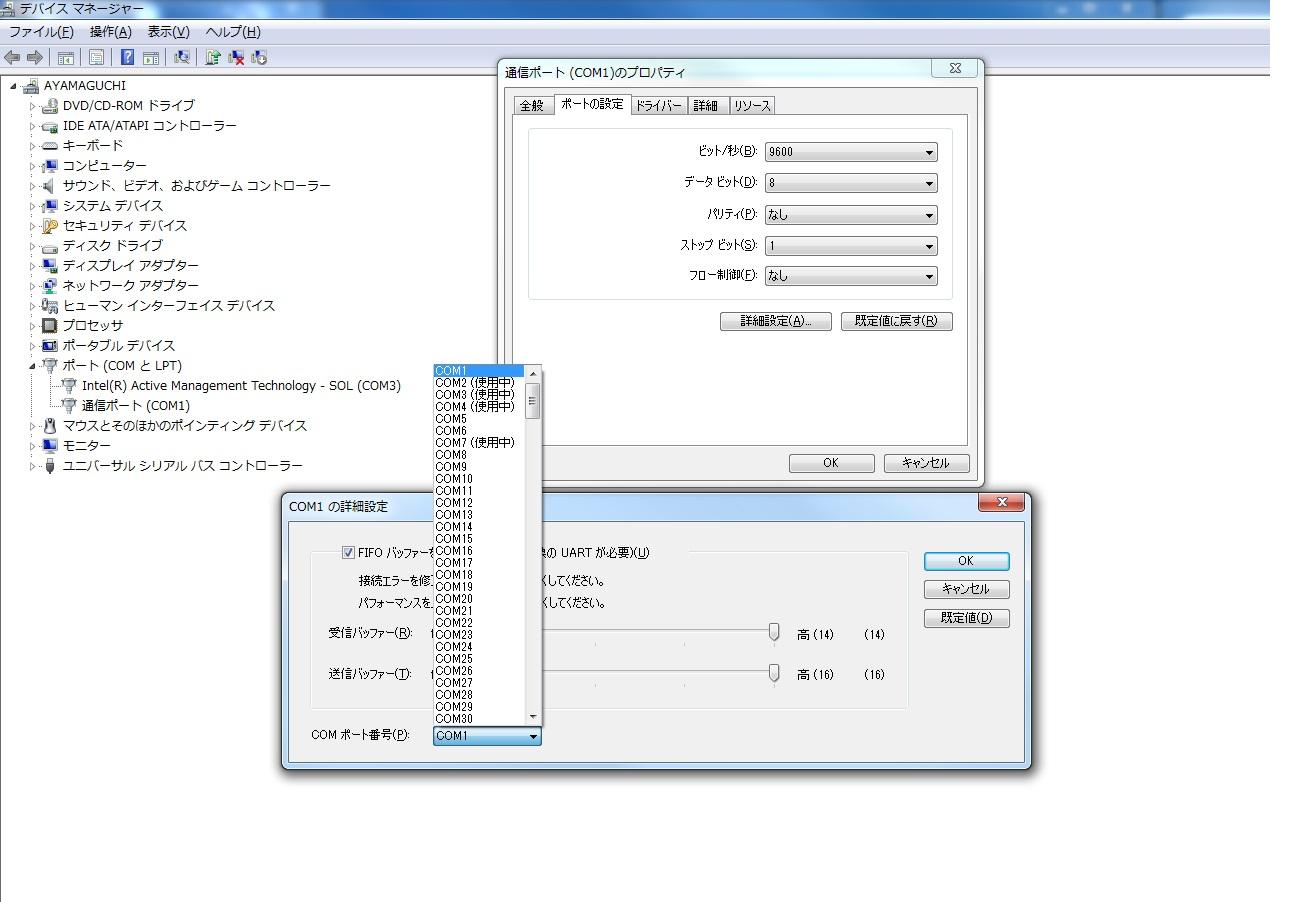Expand the コンピューター tree node
Screen dimensions: 1313x902
(x=32, y=166)
